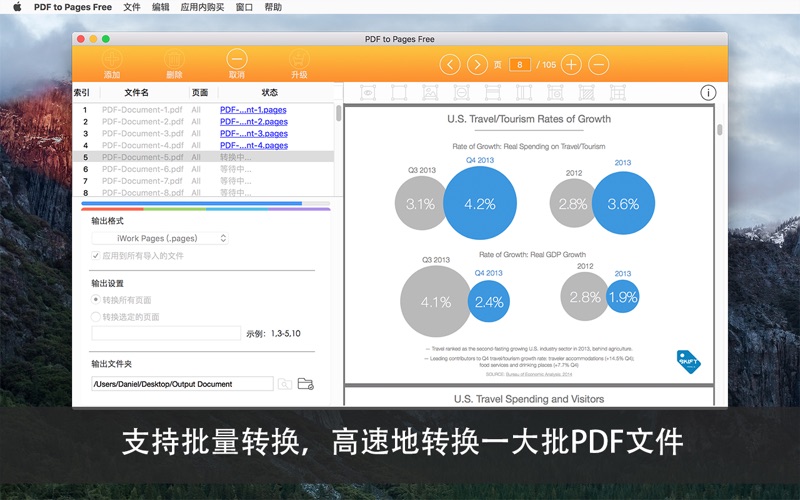Select the PDF-Document-8.pdf row
Screen dimensions: 800x500
(x=204, y=192)
